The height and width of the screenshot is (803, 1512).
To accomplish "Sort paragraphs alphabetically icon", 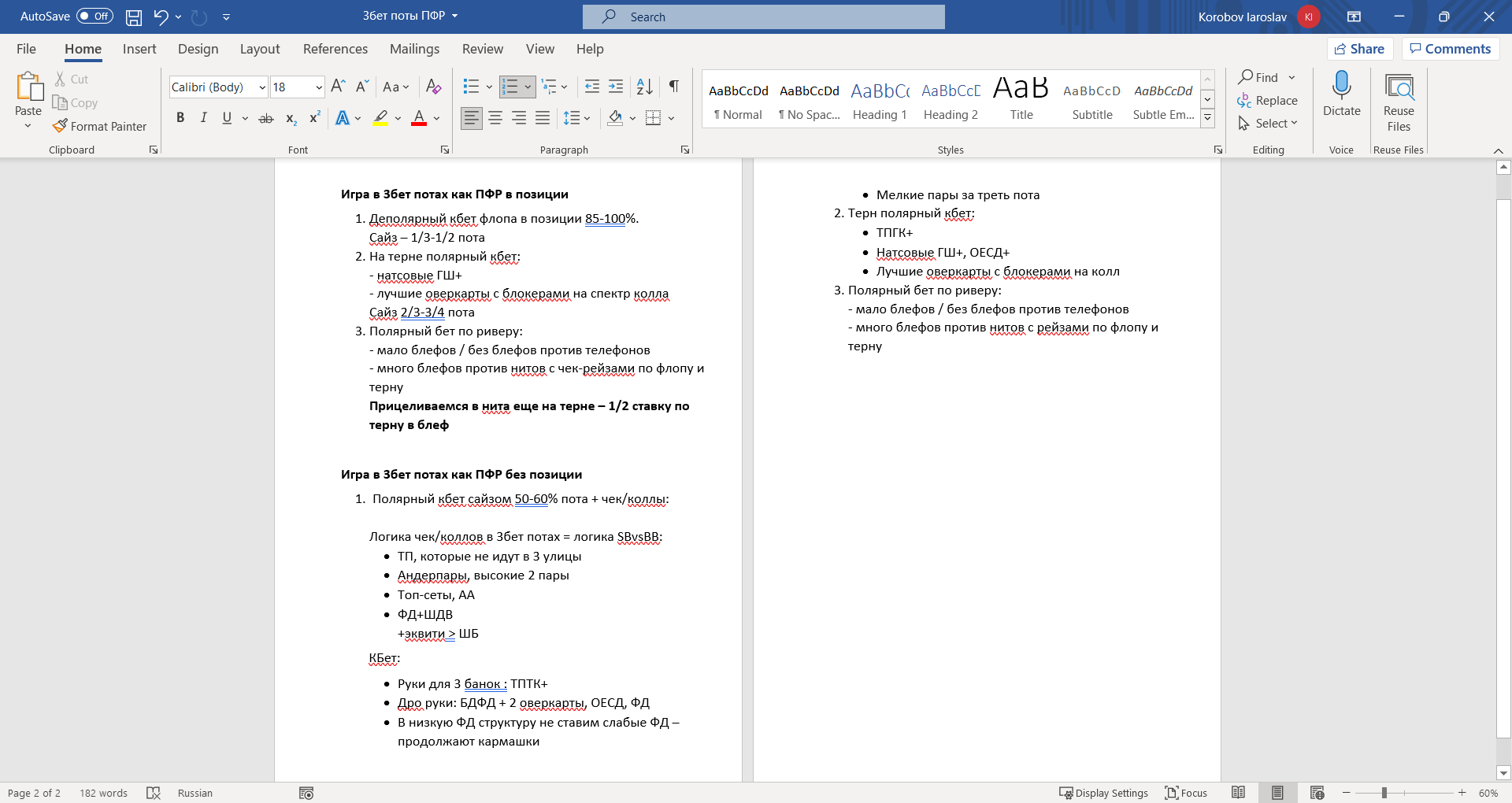I will (x=645, y=87).
